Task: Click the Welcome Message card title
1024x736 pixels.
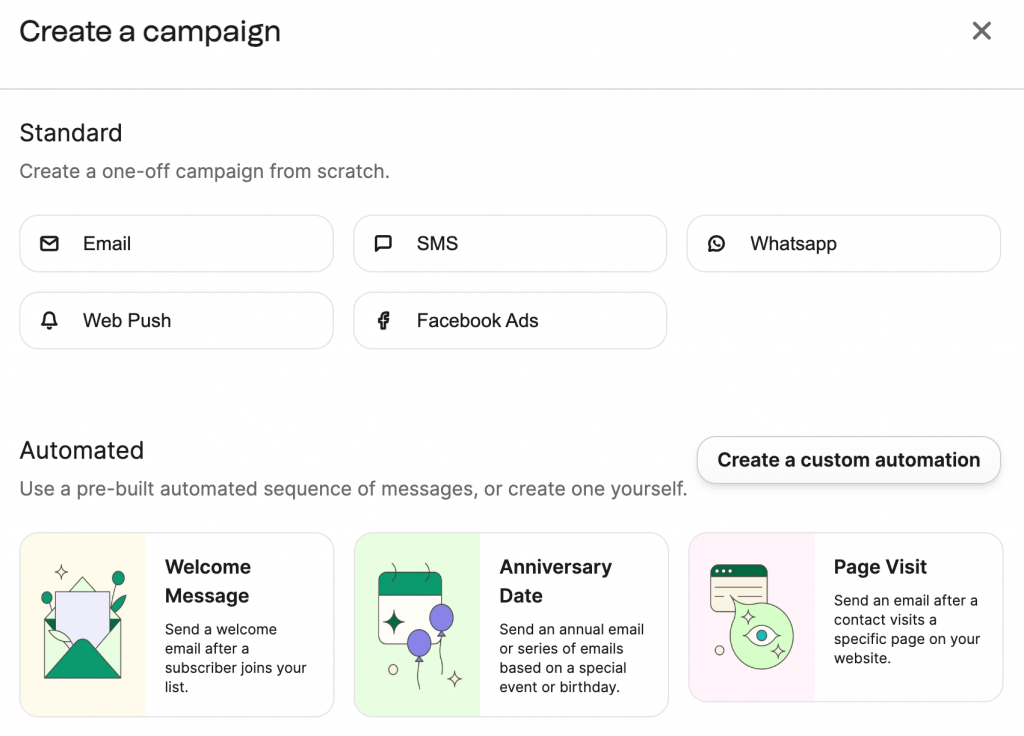Action: [208, 581]
